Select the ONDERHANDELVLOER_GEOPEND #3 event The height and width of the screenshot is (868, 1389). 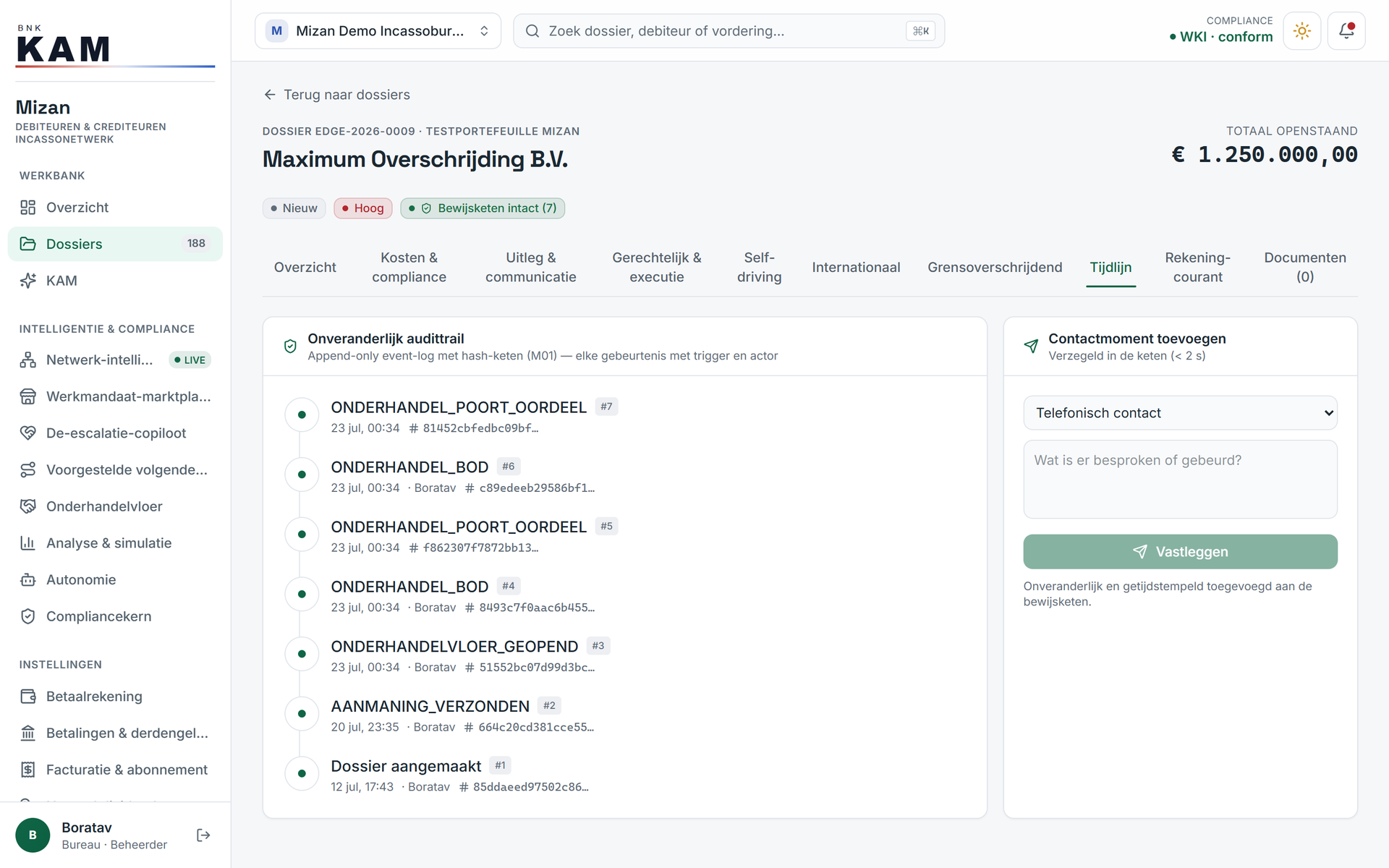(x=454, y=647)
